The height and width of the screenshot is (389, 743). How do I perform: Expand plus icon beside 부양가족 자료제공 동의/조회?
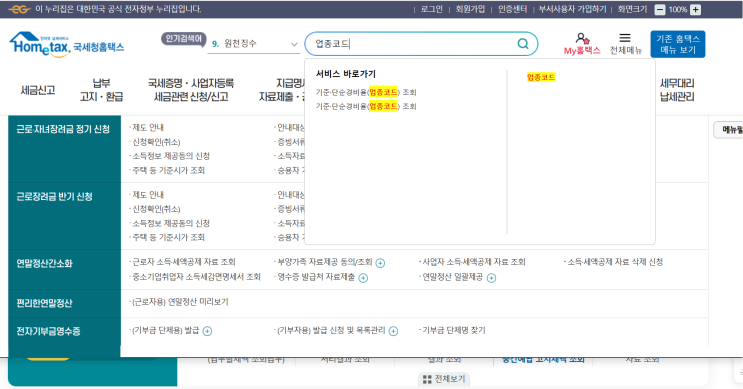[x=380, y=263]
